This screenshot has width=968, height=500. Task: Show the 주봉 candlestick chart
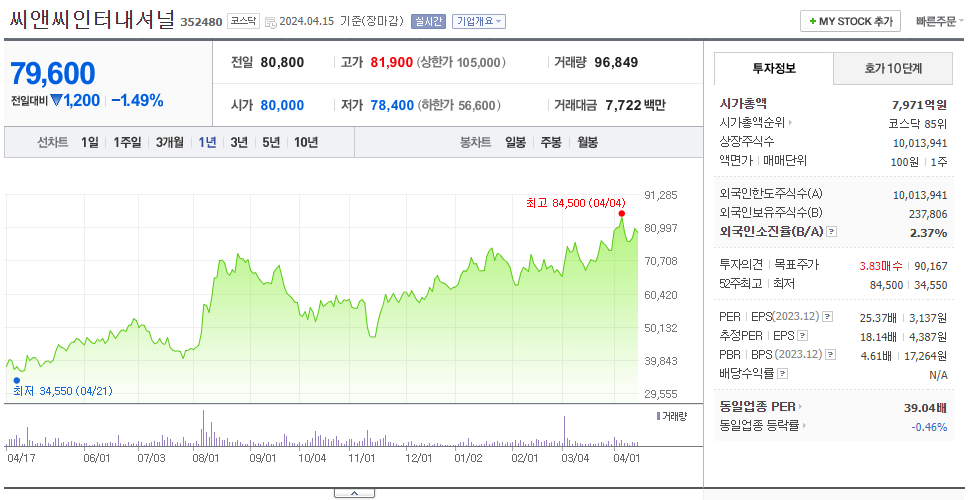pos(551,143)
